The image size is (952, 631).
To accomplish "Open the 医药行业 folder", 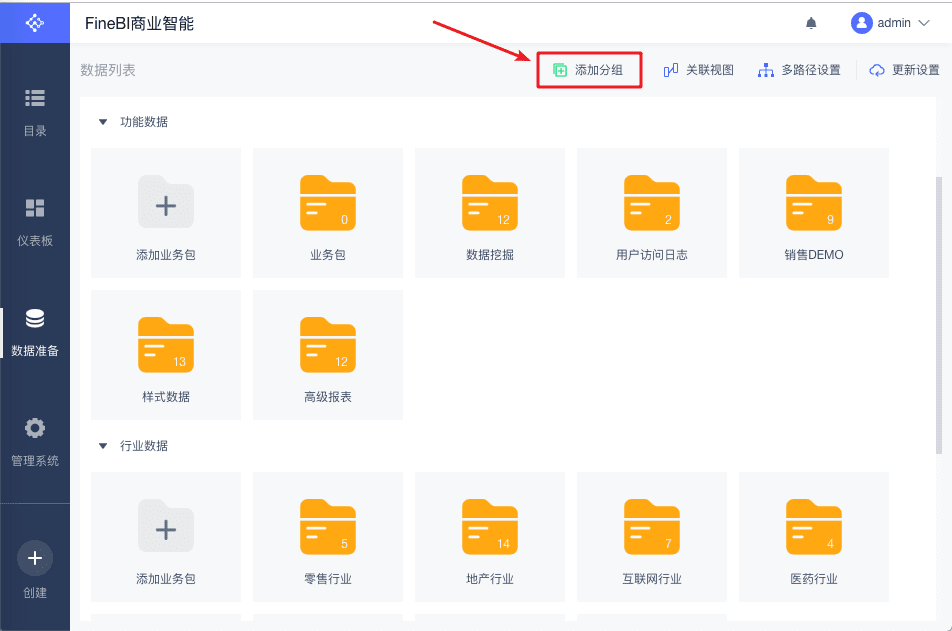I will pos(814,537).
